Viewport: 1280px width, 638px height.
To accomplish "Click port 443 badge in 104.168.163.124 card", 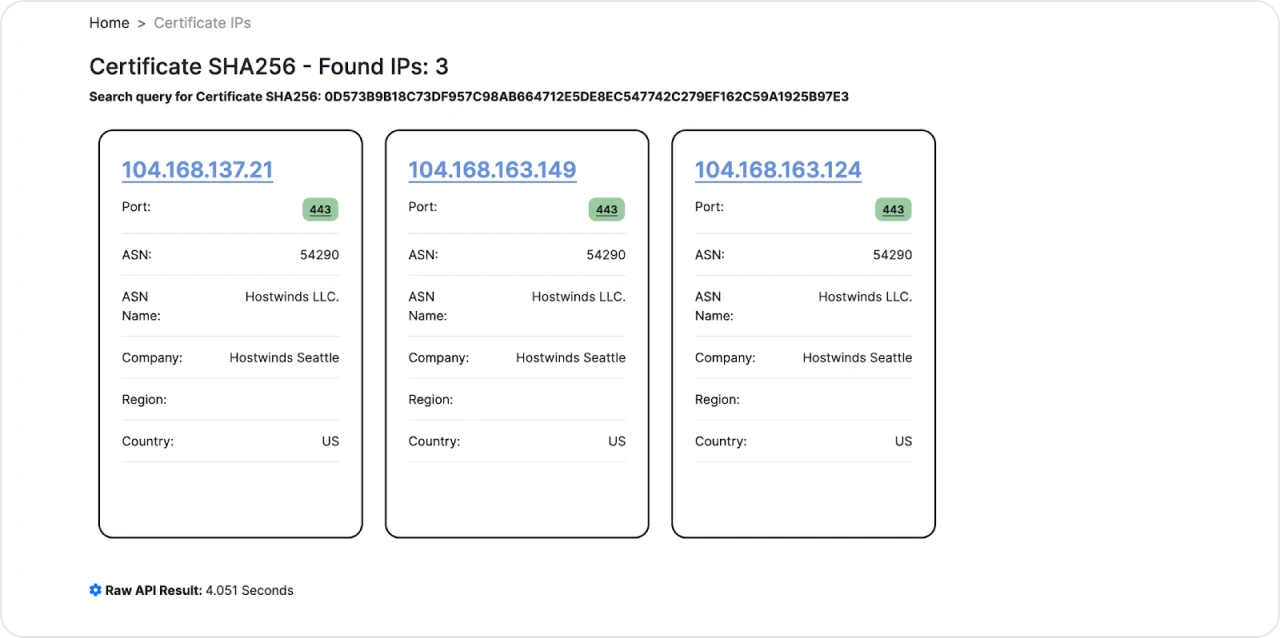I will coord(893,210).
